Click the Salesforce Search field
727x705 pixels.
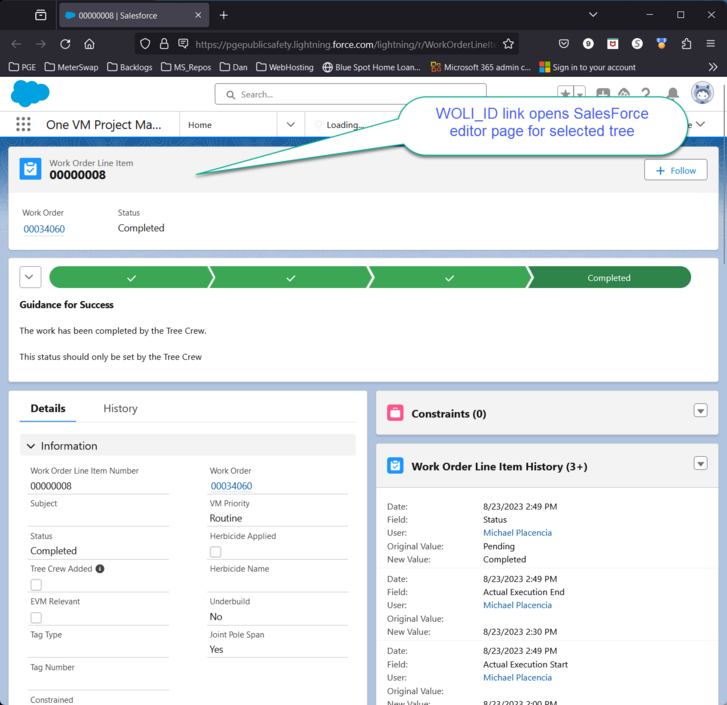point(351,94)
